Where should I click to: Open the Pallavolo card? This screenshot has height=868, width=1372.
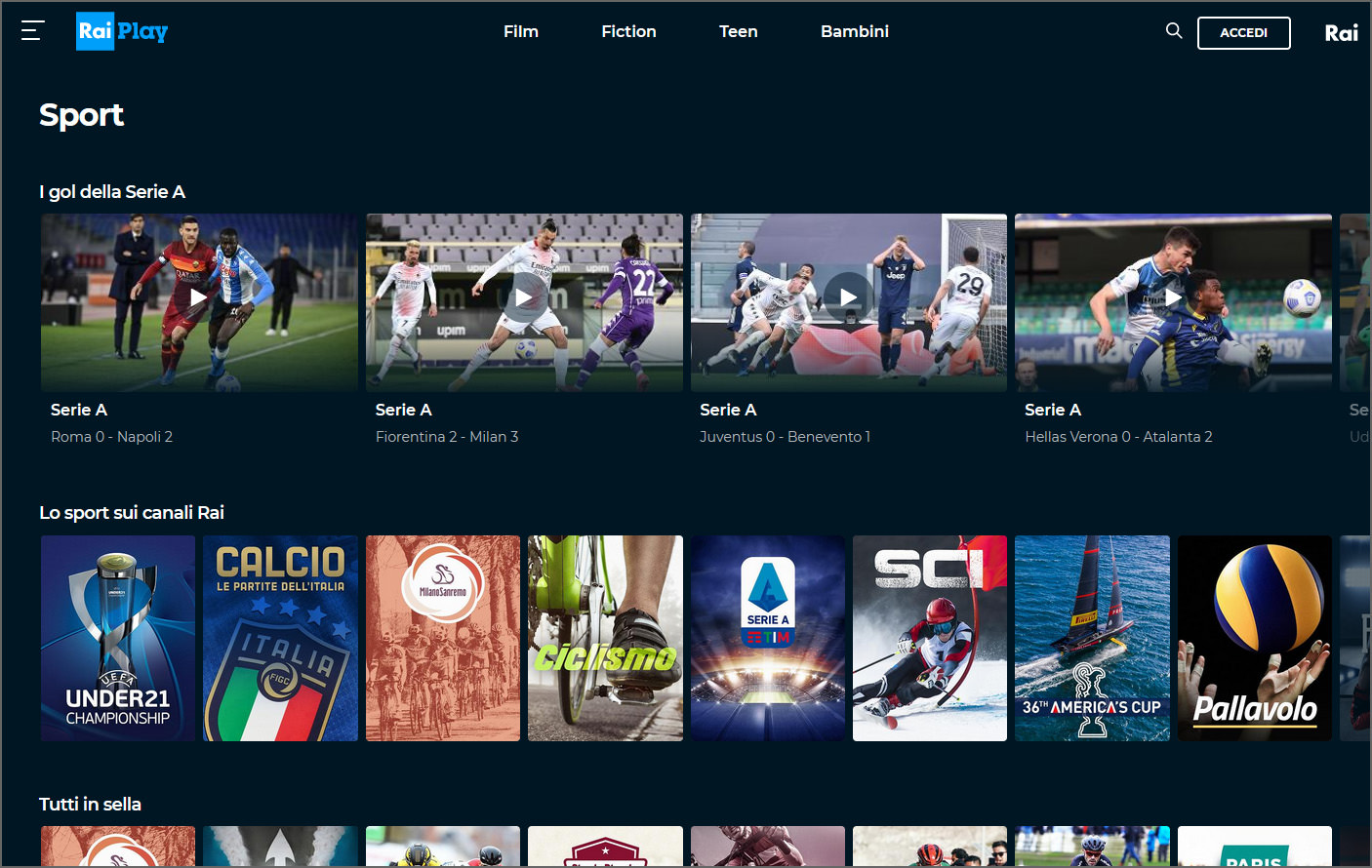[1255, 638]
